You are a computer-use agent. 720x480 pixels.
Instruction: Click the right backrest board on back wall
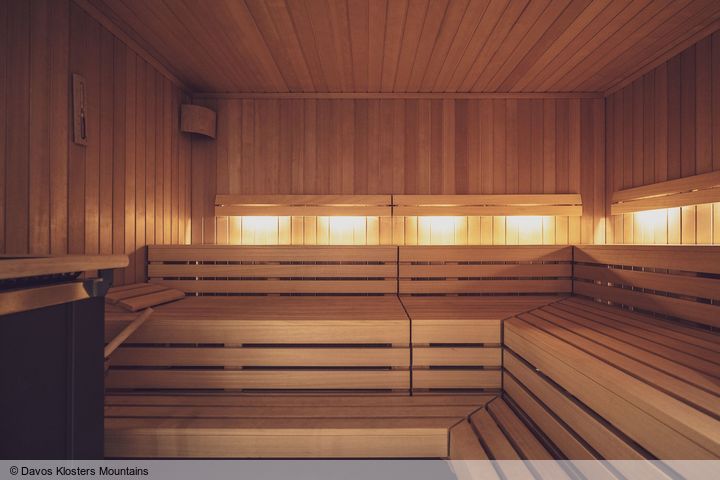pyautogui.click(x=487, y=205)
